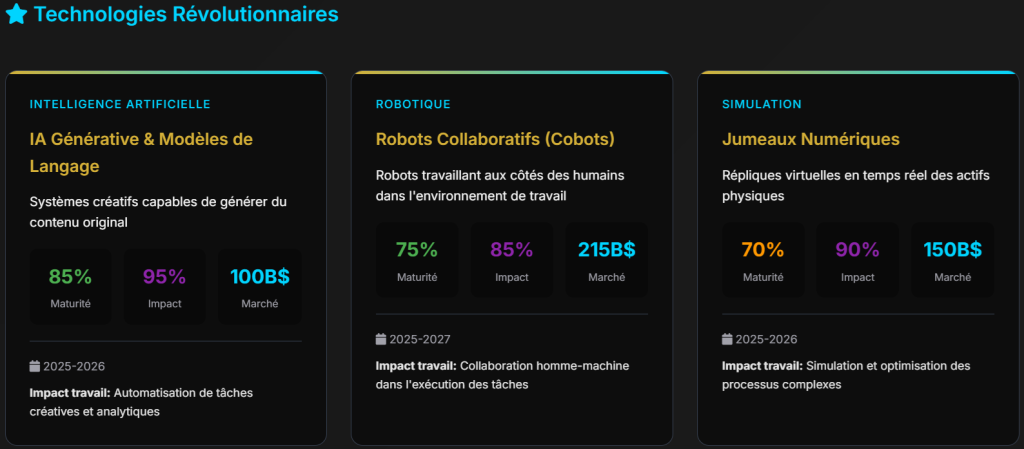Click the 75% Maturité stat in Cobots card

point(417,260)
